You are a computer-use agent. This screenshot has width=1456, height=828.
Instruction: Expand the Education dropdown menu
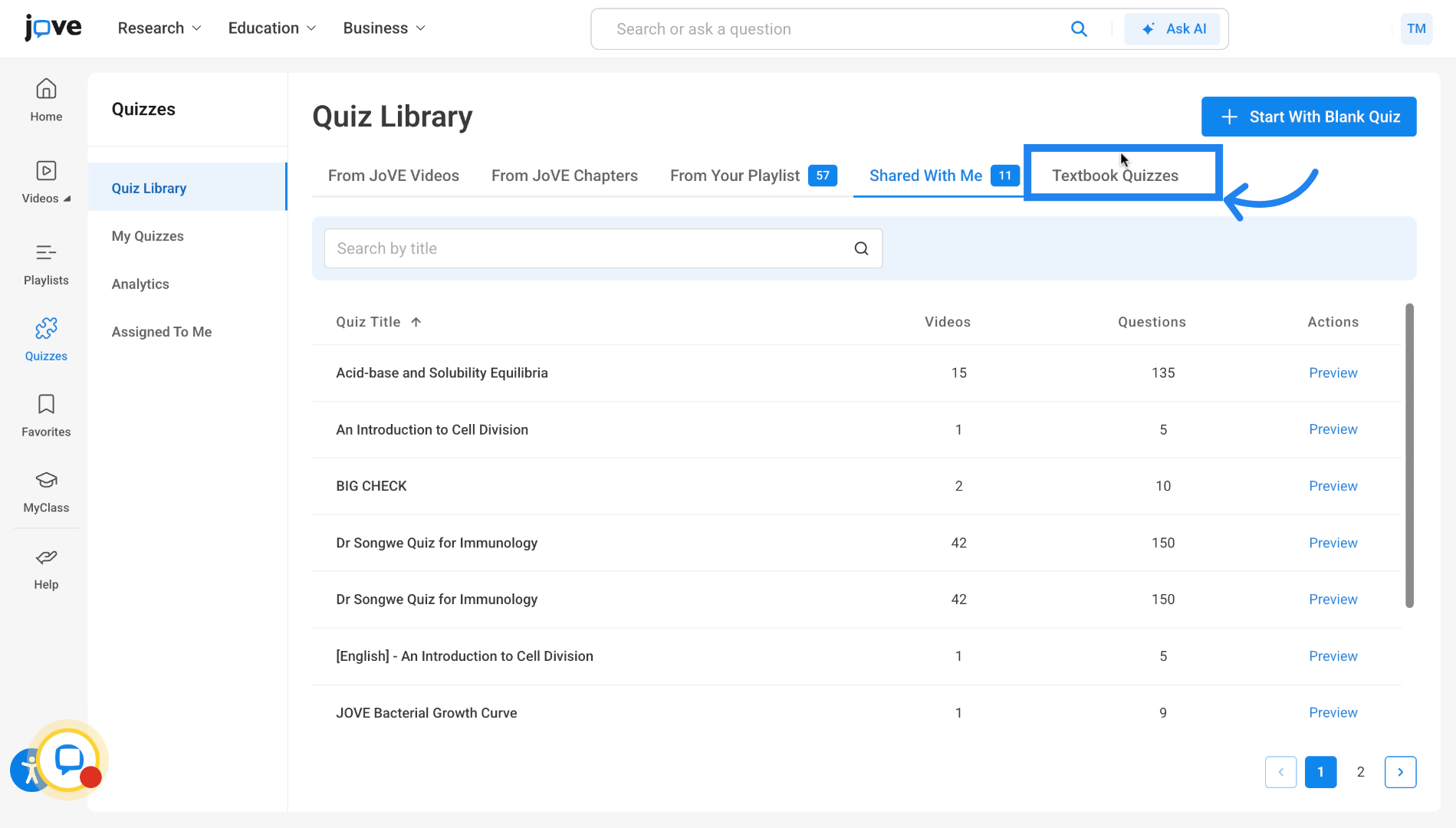[271, 28]
